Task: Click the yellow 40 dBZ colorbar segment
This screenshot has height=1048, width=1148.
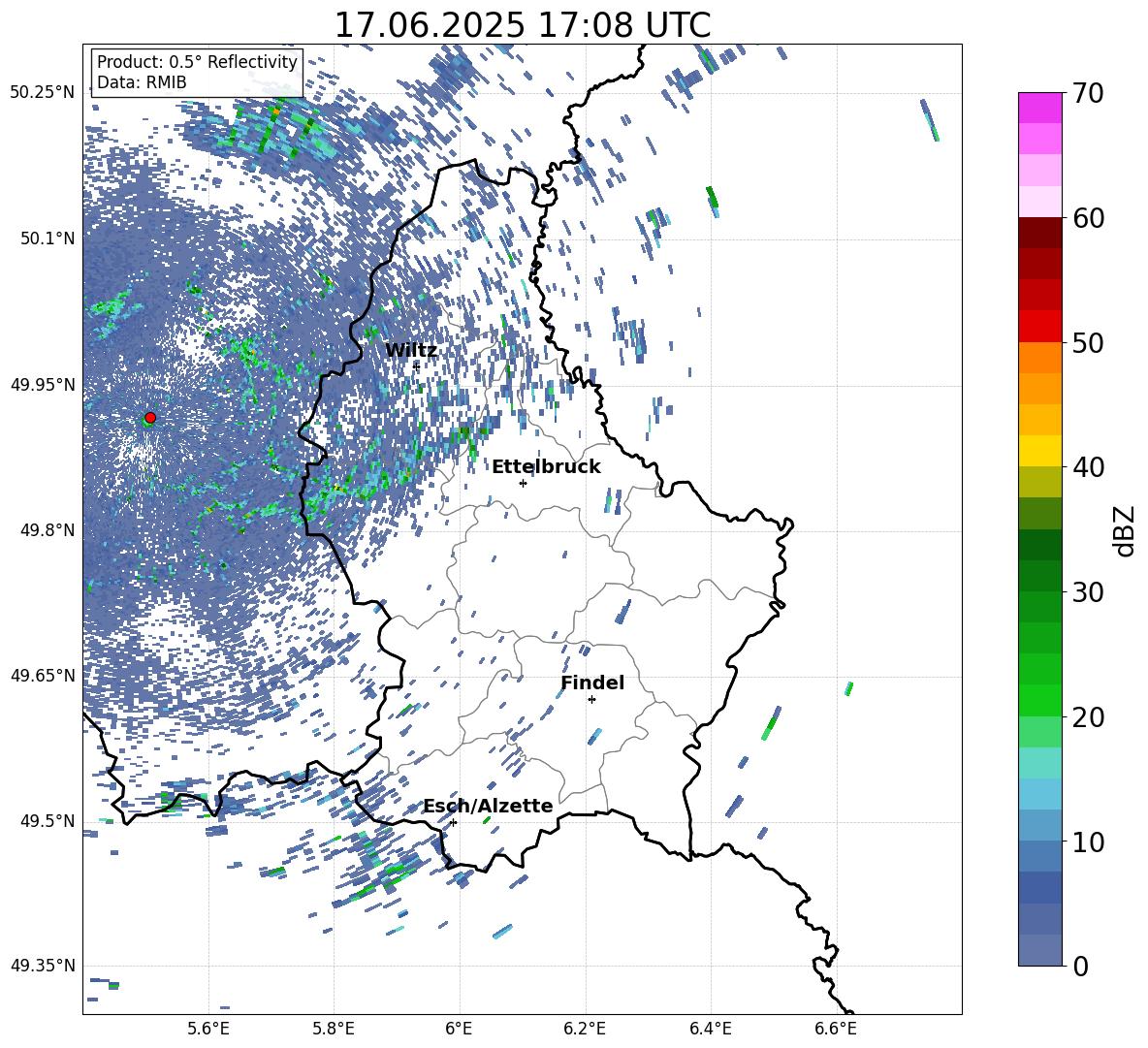Action: [1040, 451]
